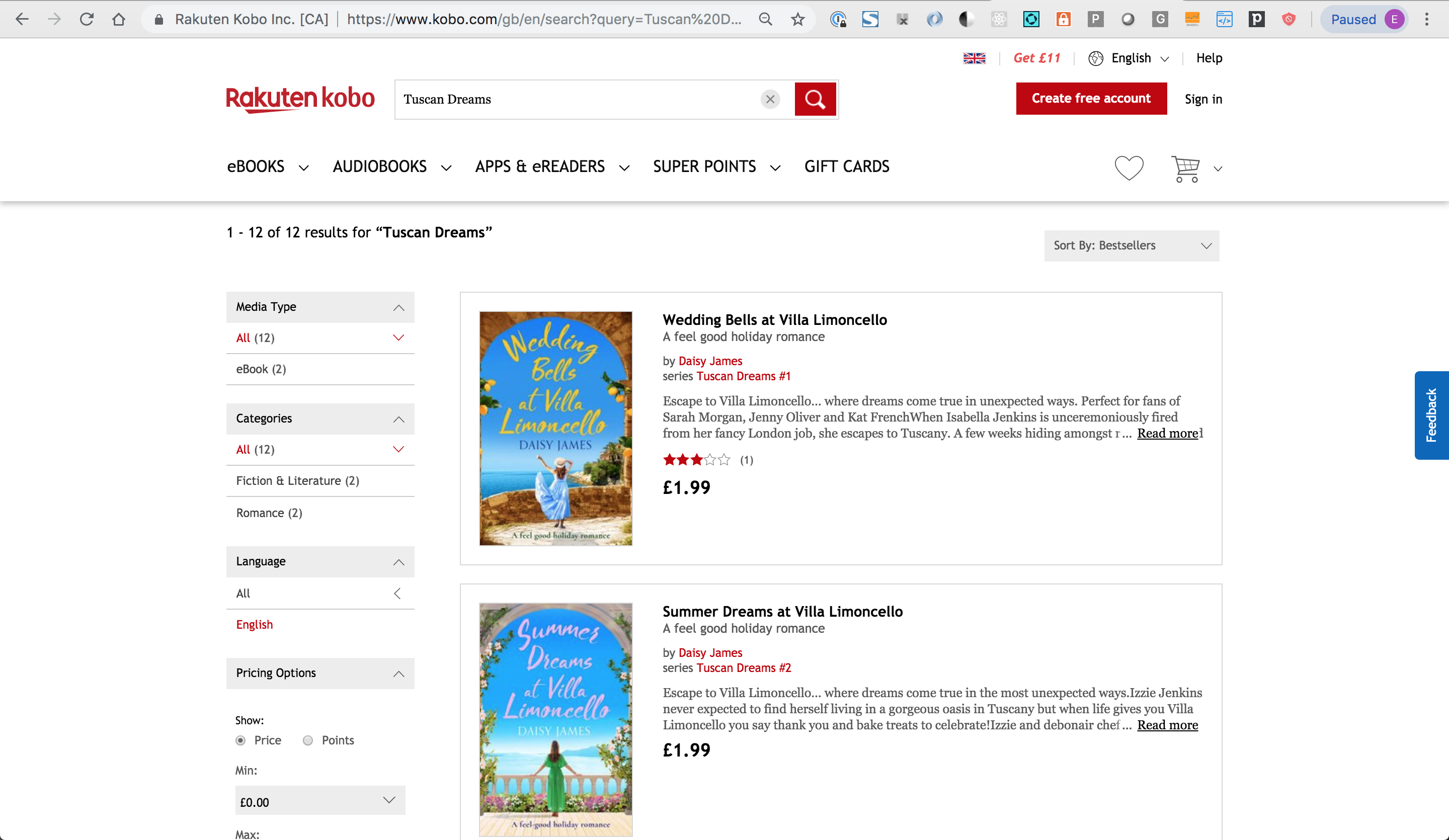
Task: Open the AUDIOBOOKS menu
Action: pyautogui.click(x=392, y=166)
